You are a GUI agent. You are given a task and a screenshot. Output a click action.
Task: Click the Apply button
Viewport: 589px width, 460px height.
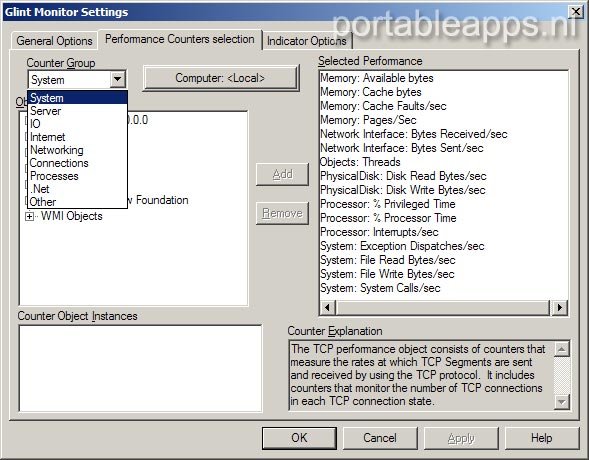tap(461, 438)
